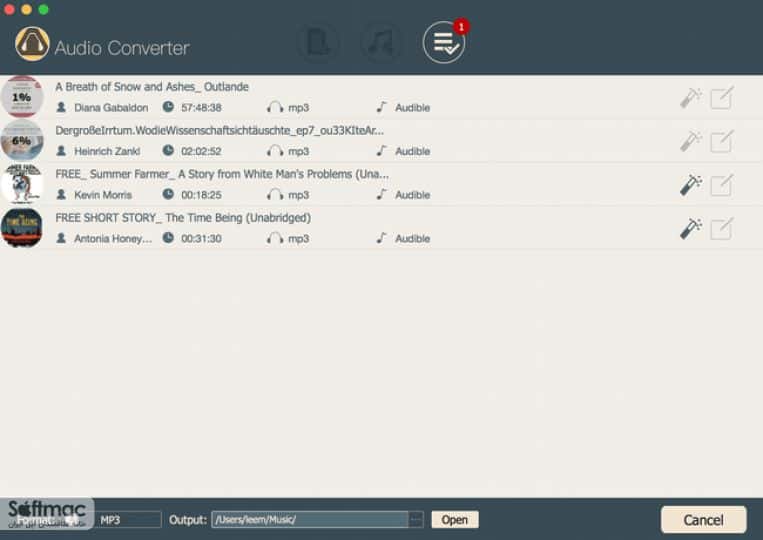Select title 'FREE SHORT STORY_ The Time Being'

183,217
